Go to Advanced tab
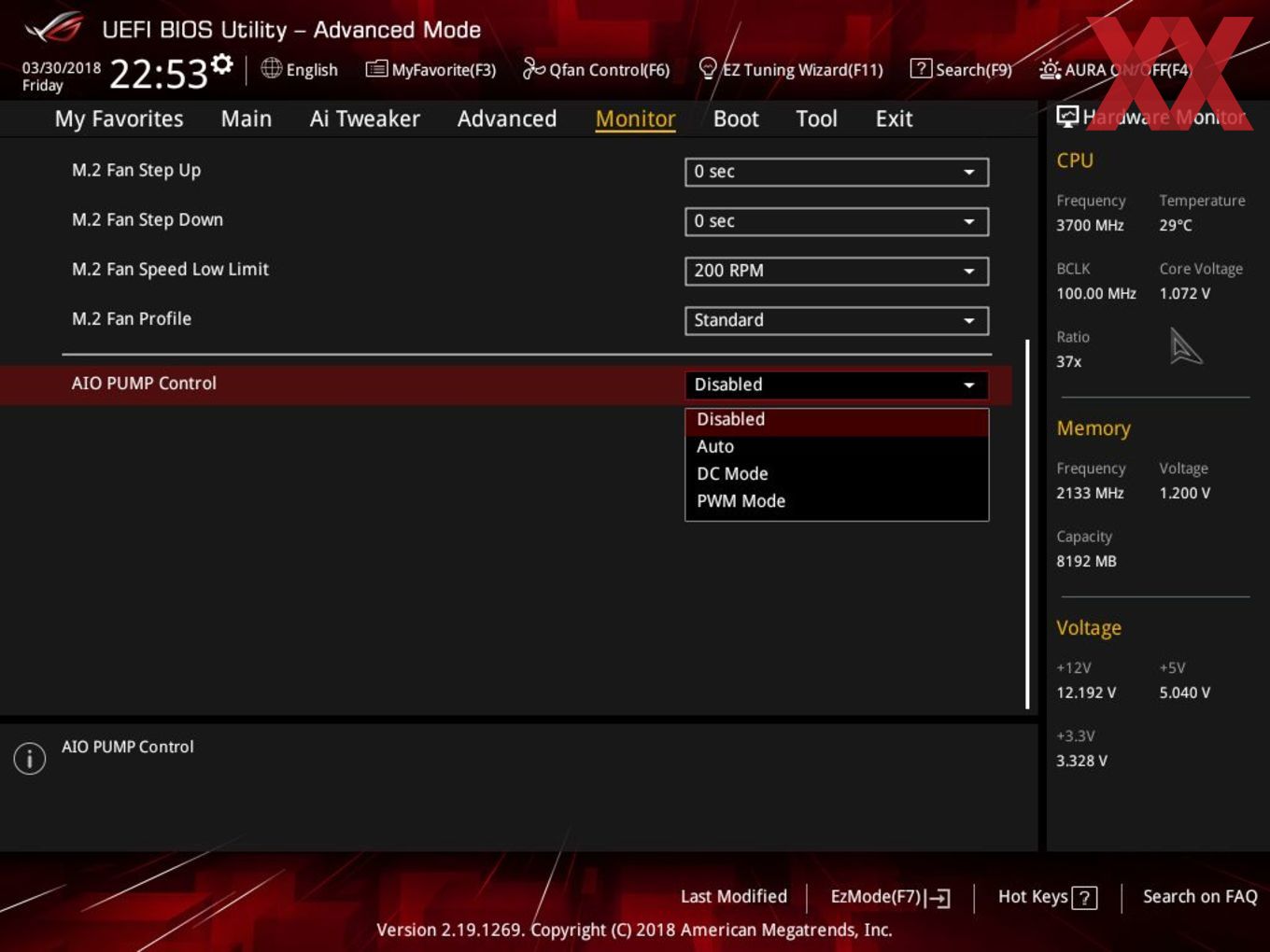This screenshot has width=1270, height=952. point(506,119)
